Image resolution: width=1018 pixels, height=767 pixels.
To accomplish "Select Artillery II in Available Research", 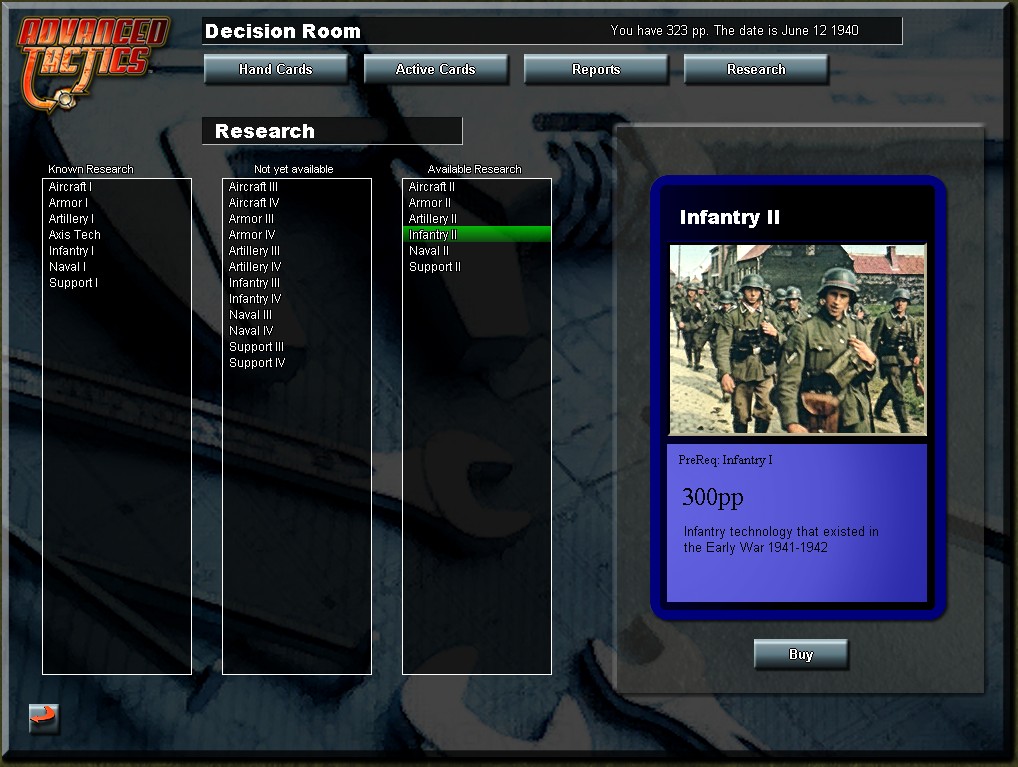I will (477, 219).
